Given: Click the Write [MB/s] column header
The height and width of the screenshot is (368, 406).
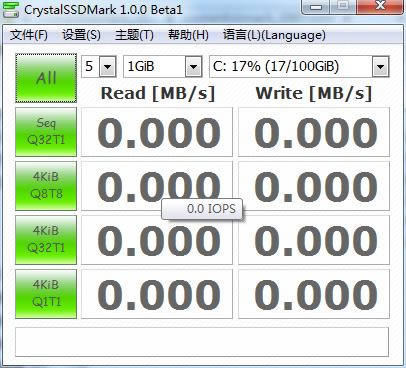Looking at the screenshot, I should pos(314,93).
